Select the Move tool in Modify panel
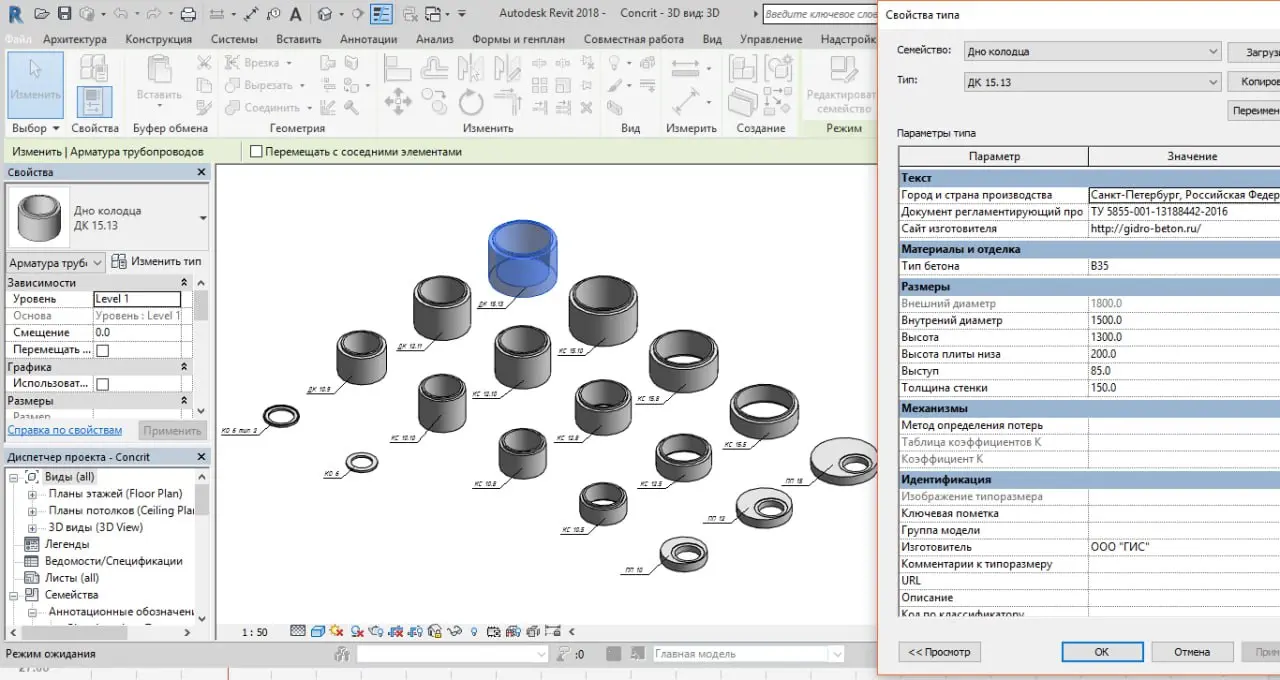Viewport: 1280px width, 680px height. [398, 101]
